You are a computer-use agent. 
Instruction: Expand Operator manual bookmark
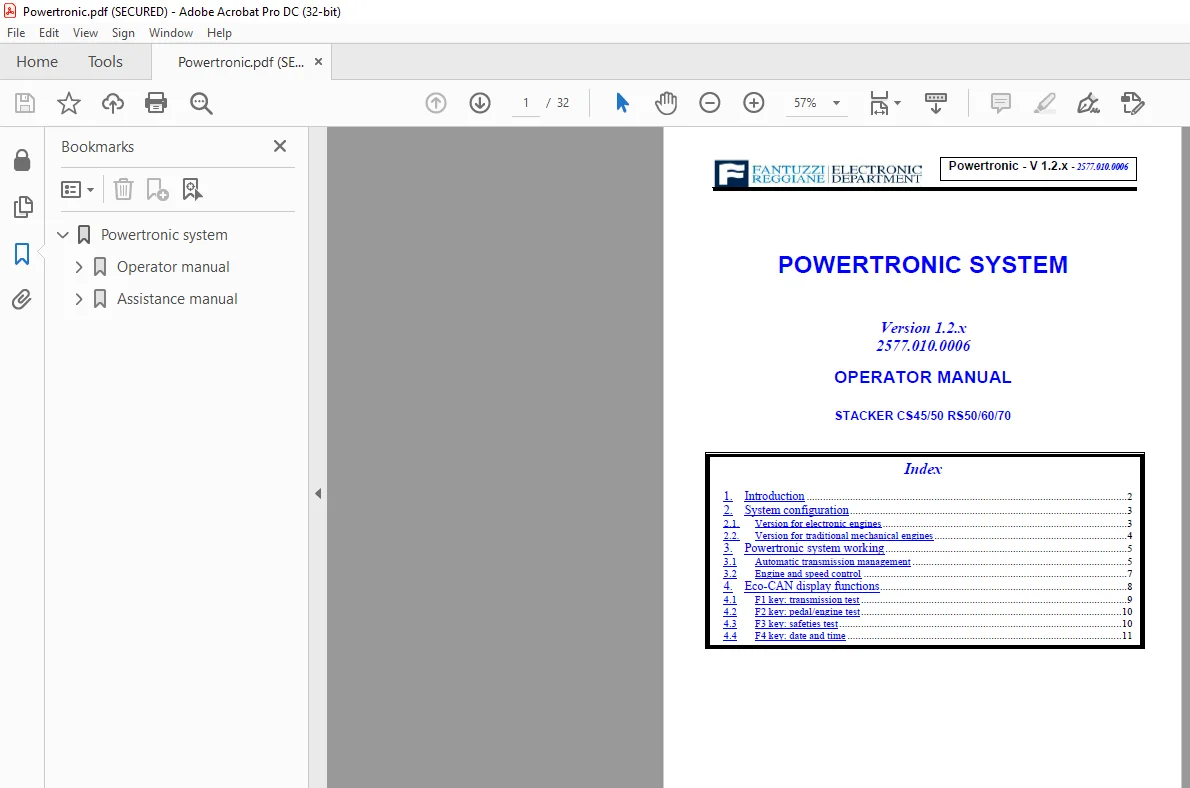pyautogui.click(x=79, y=267)
